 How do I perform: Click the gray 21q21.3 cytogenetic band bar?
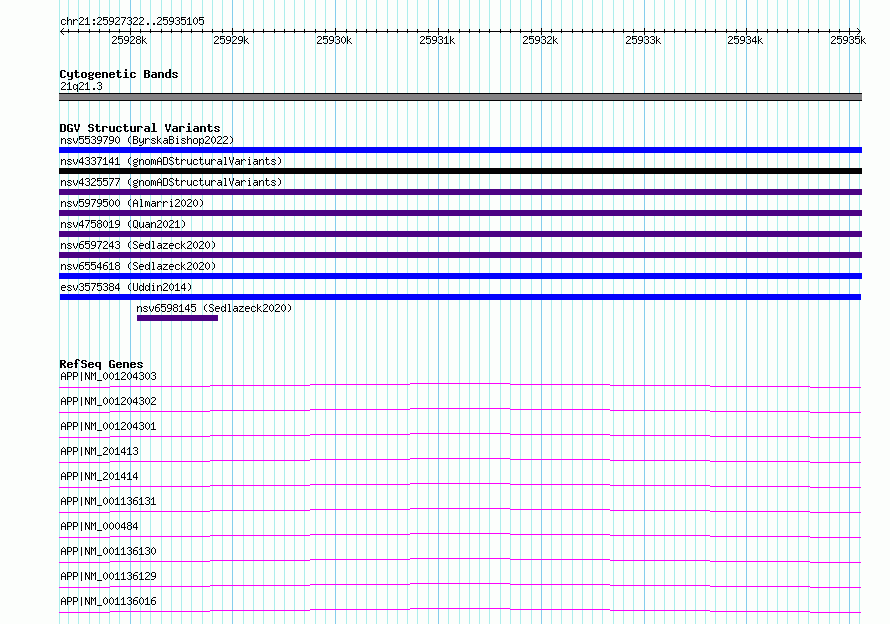click(460, 97)
